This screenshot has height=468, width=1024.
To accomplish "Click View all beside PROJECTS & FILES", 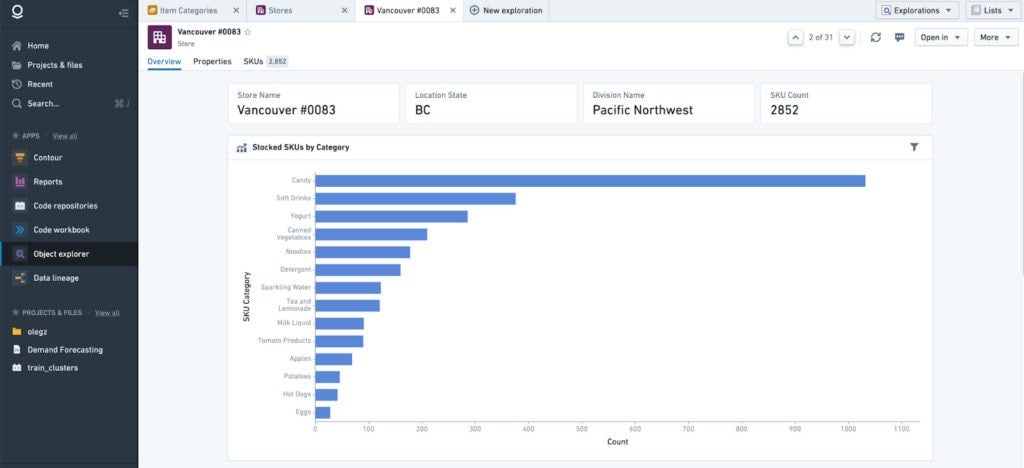I will (x=107, y=313).
